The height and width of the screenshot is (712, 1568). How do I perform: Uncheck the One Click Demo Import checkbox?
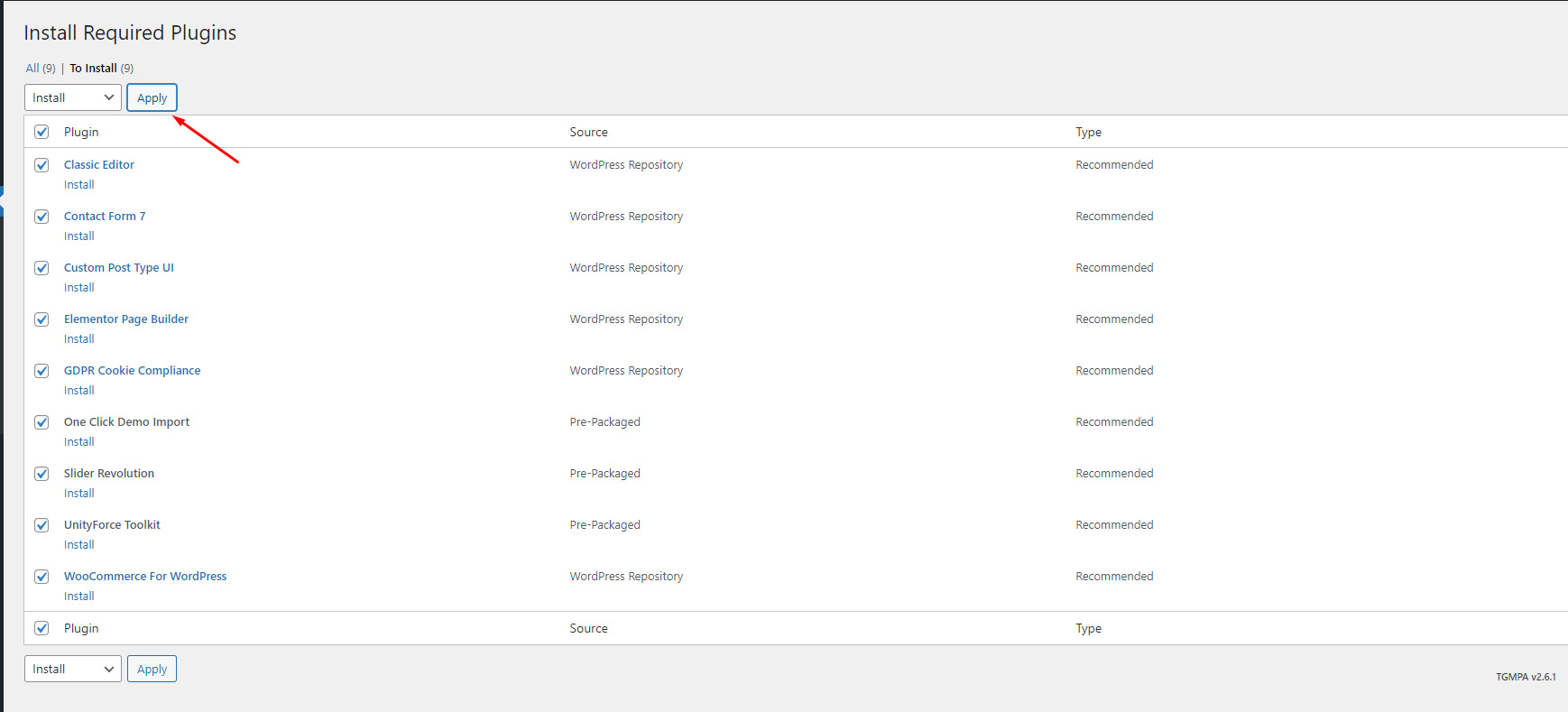(x=42, y=422)
